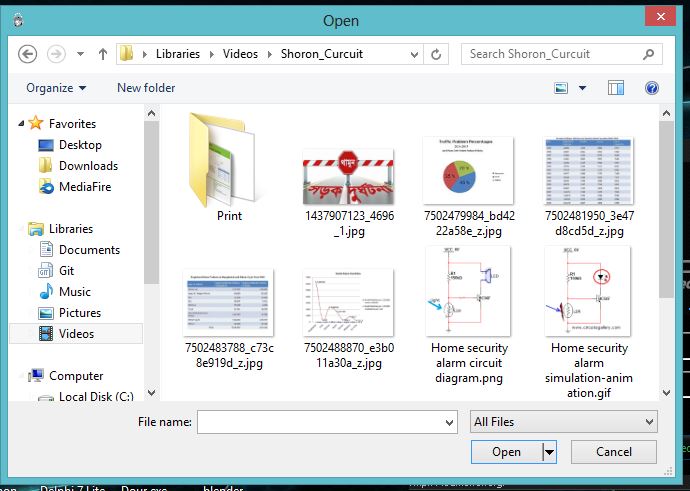Click the Back navigation arrow
This screenshot has width=690, height=491.
click(x=27, y=54)
